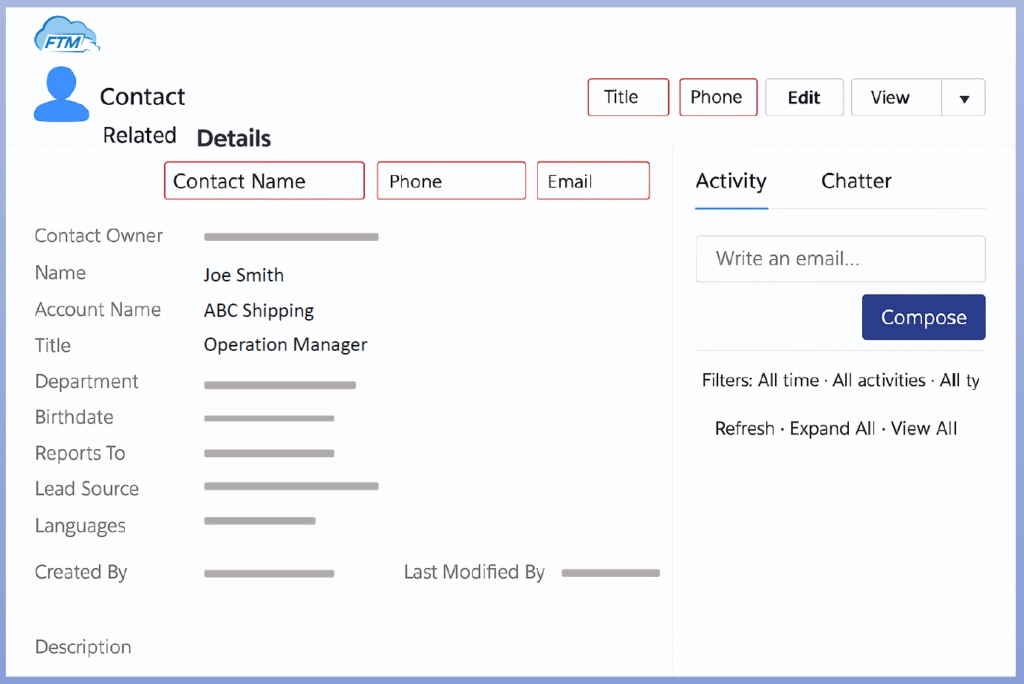Click the Expand All link
1024x684 pixels.
832,429
